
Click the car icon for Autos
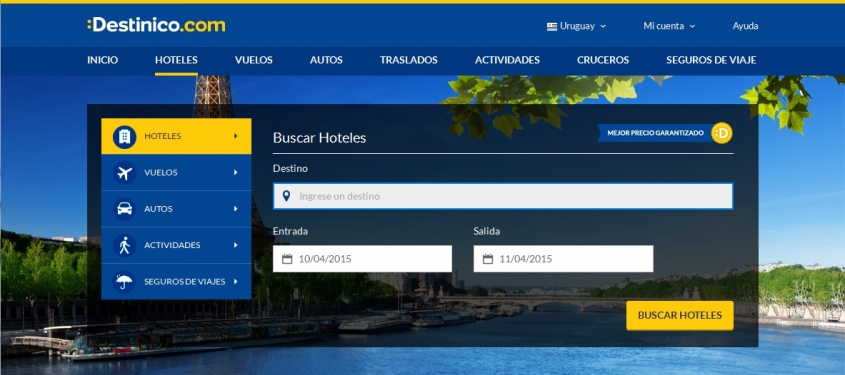pos(124,209)
